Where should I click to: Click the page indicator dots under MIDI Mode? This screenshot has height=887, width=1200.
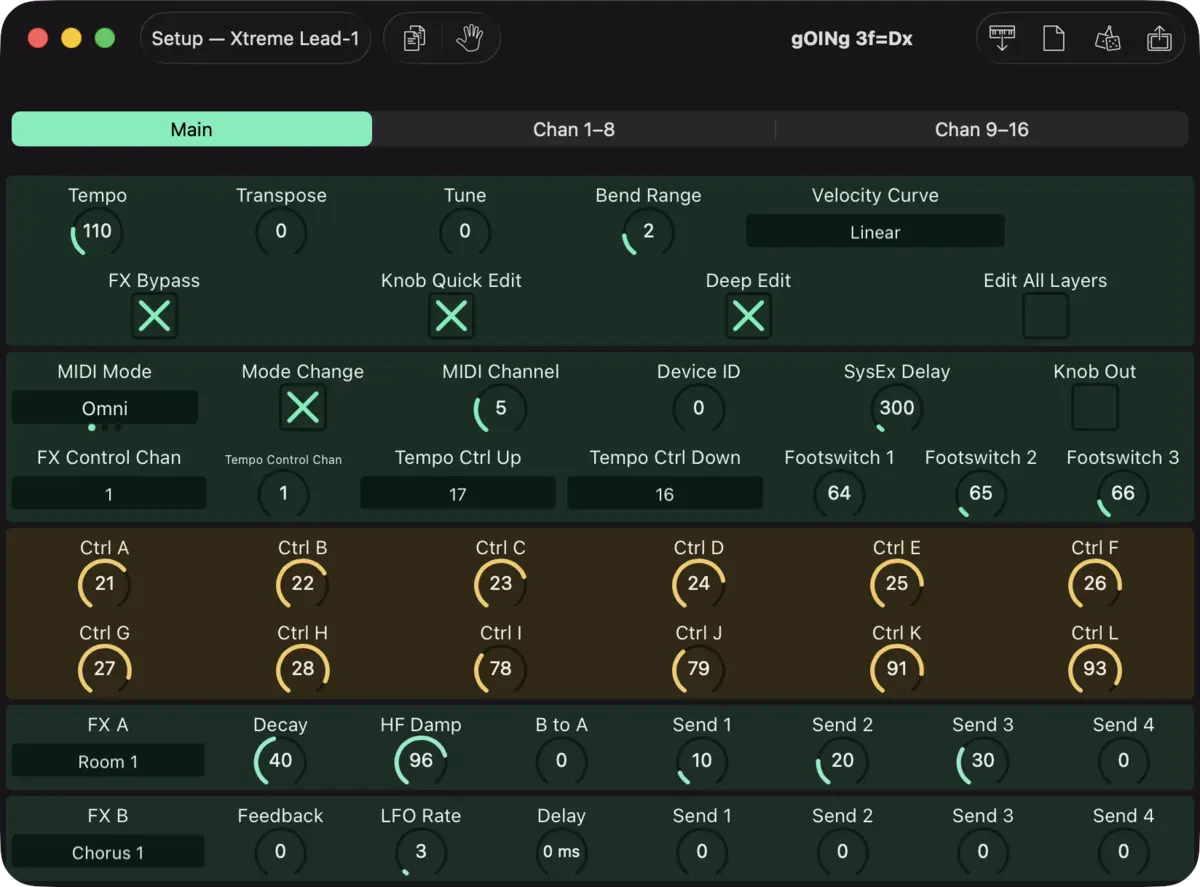tap(105, 428)
